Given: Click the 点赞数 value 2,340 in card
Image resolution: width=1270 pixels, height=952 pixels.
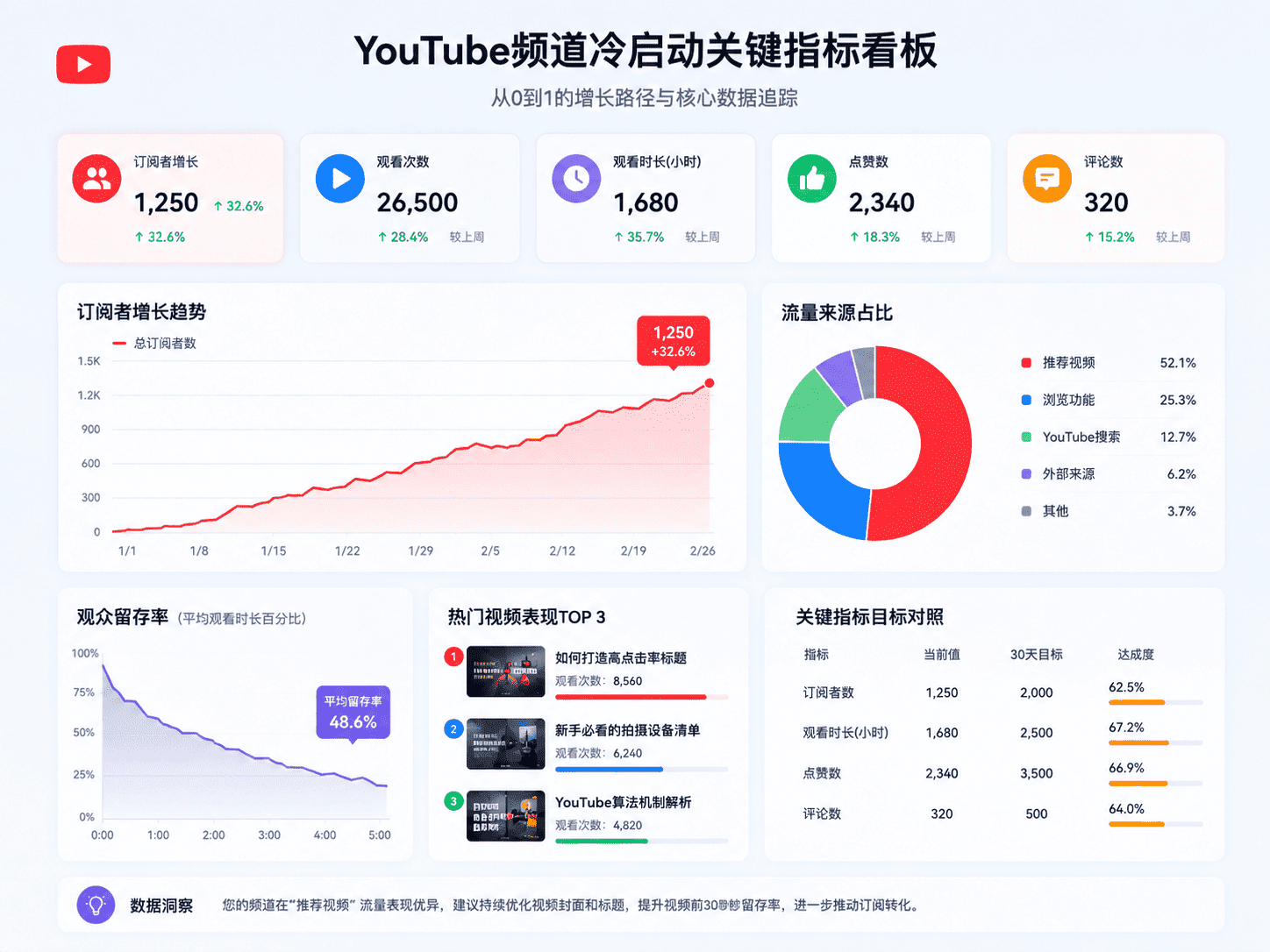Looking at the screenshot, I should click(x=881, y=202).
